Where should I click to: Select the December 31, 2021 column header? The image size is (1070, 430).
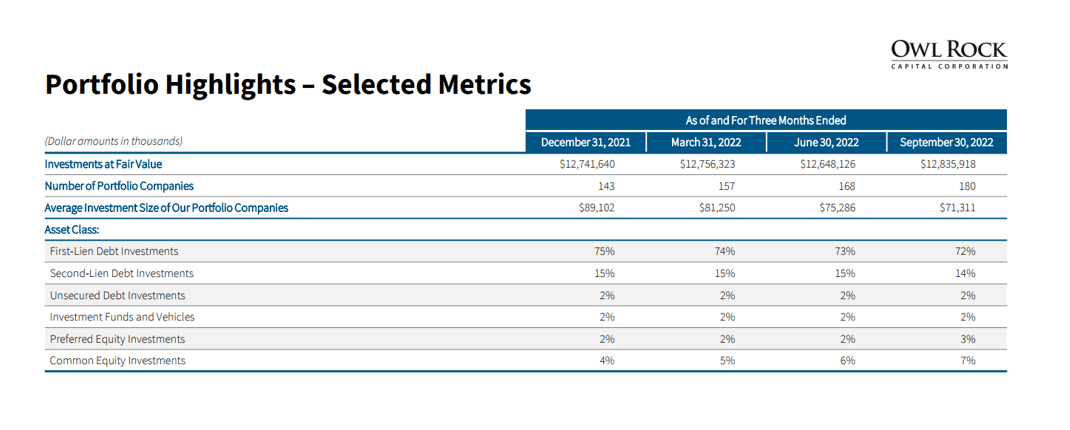pyautogui.click(x=585, y=142)
